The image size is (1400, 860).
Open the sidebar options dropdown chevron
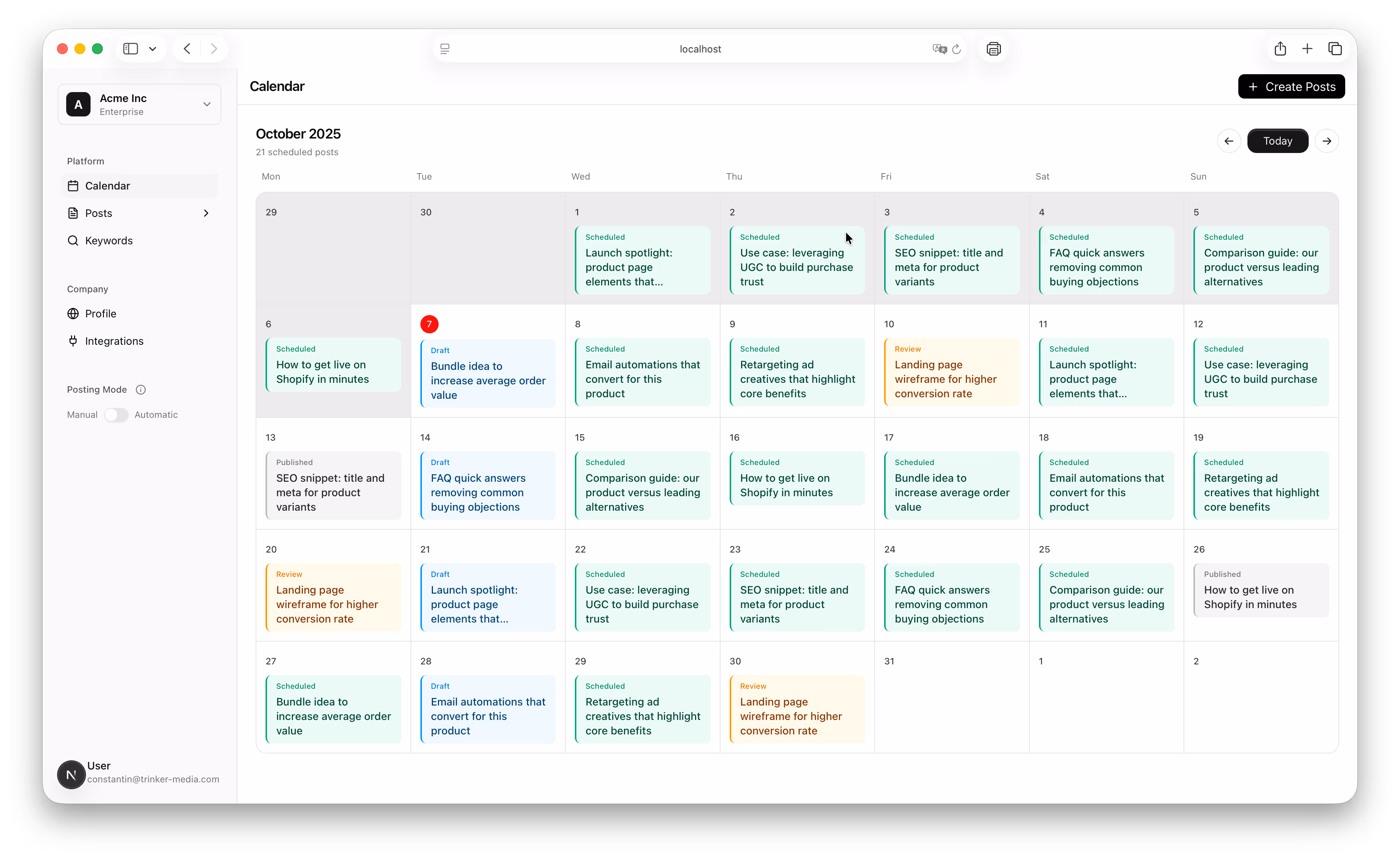[153, 49]
